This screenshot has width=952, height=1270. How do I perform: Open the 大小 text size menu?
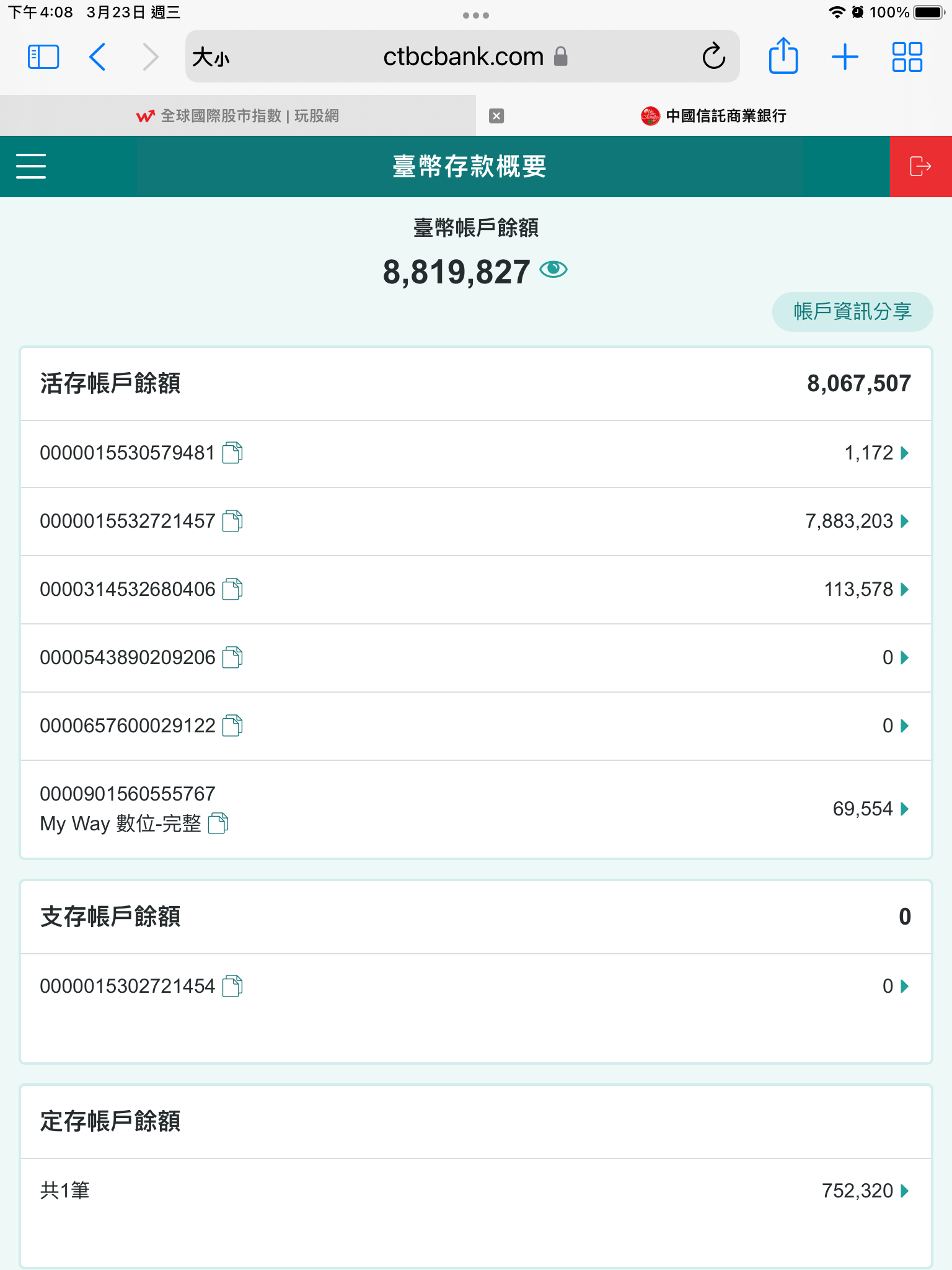[211, 58]
